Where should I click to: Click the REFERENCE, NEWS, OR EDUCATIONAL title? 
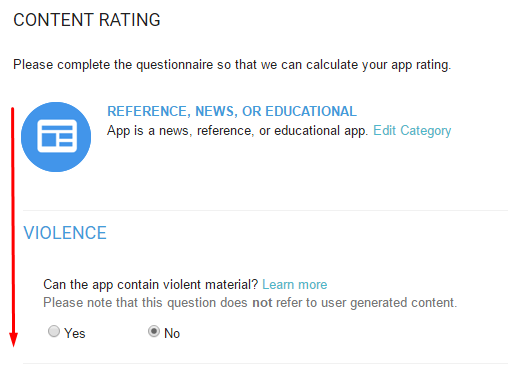232,111
